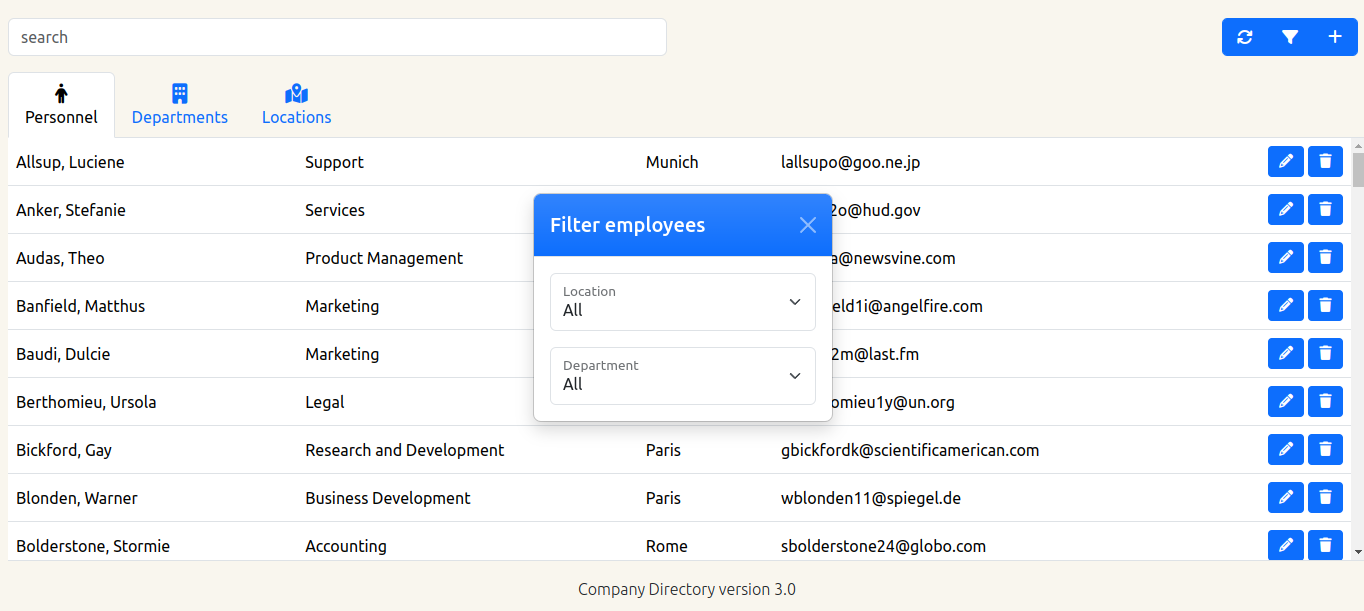Click the plus icon to add entry
1364x611 pixels.
pyautogui.click(x=1335, y=37)
